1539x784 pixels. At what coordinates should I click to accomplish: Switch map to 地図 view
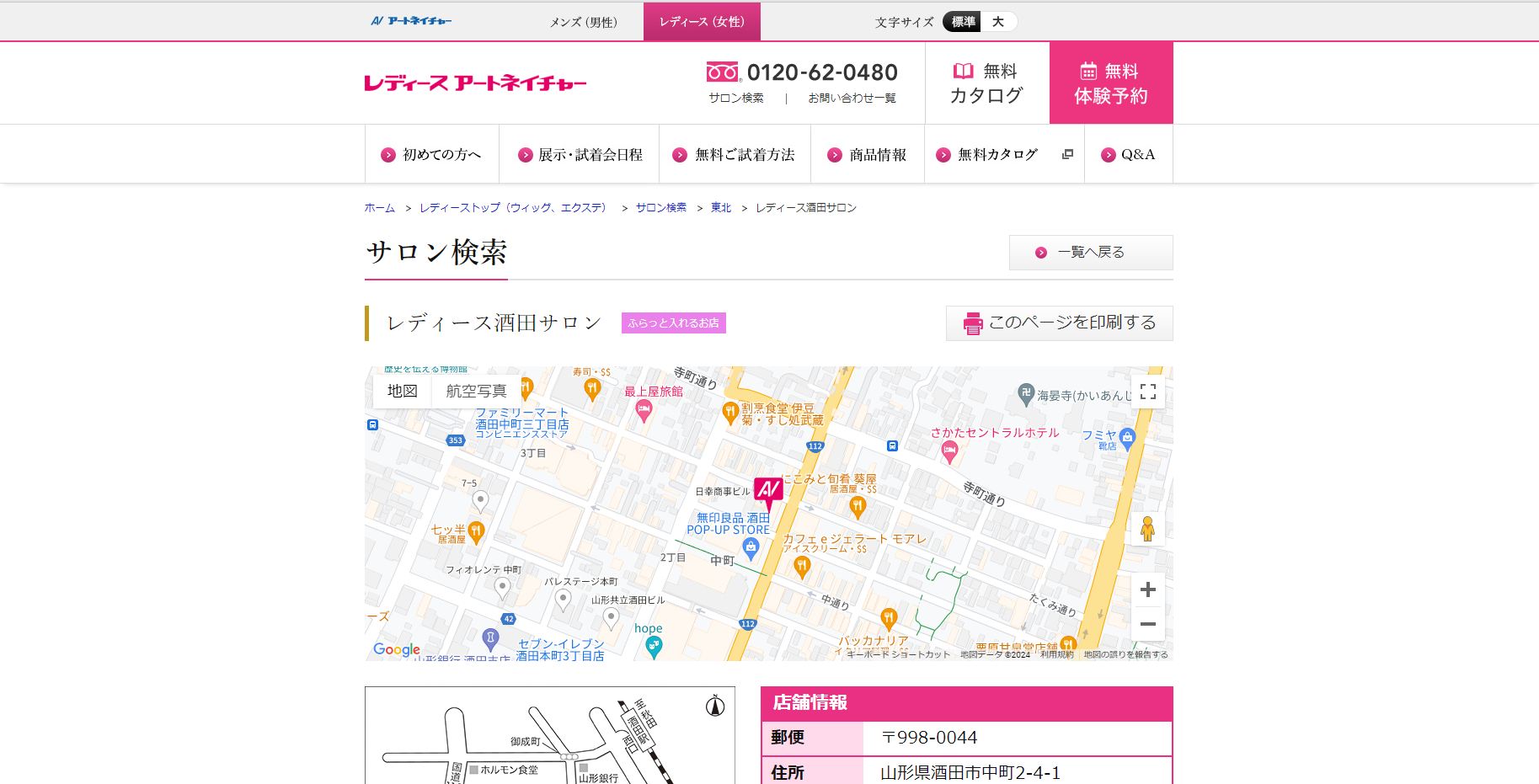[x=403, y=392]
